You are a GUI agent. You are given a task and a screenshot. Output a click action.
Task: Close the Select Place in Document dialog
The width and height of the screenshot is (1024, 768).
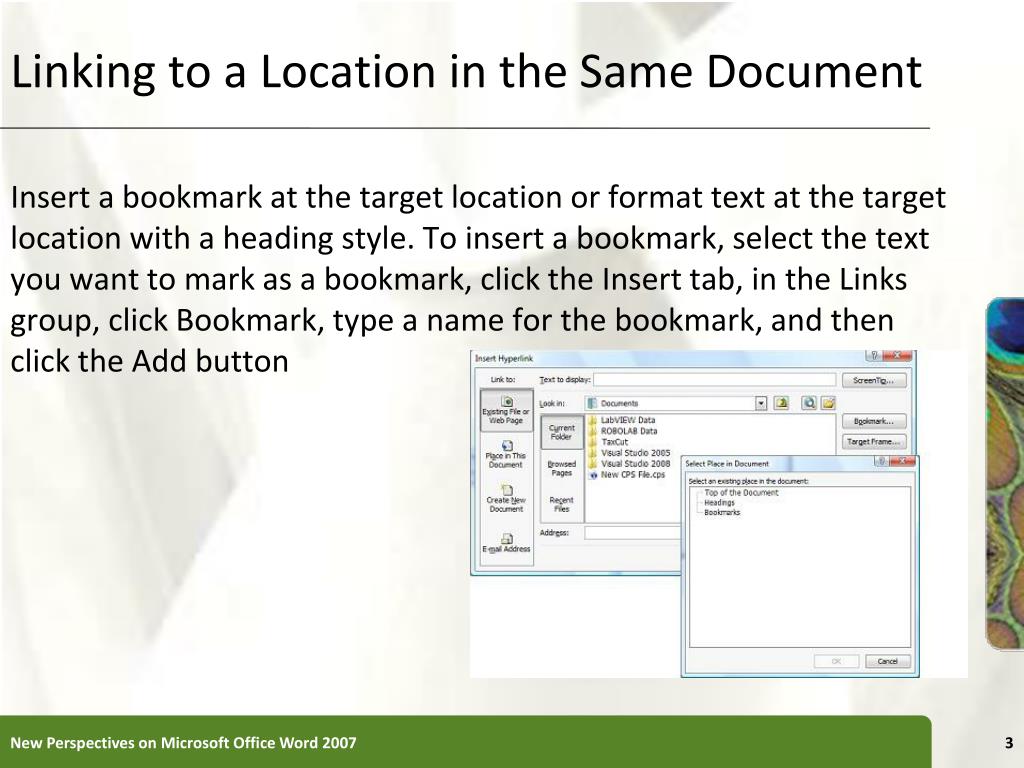[903, 462]
